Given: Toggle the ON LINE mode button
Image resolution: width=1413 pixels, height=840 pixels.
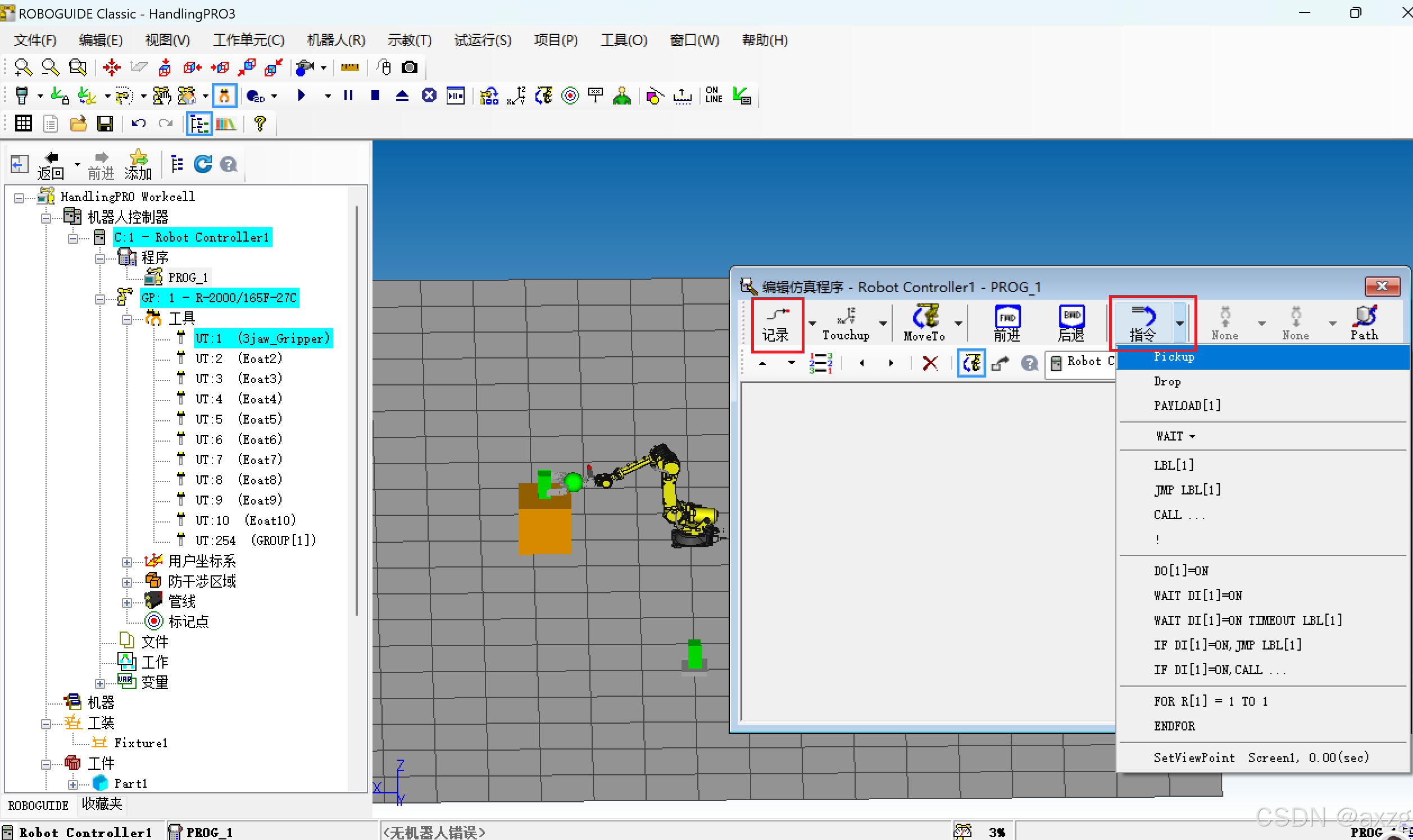Looking at the screenshot, I should [x=714, y=96].
